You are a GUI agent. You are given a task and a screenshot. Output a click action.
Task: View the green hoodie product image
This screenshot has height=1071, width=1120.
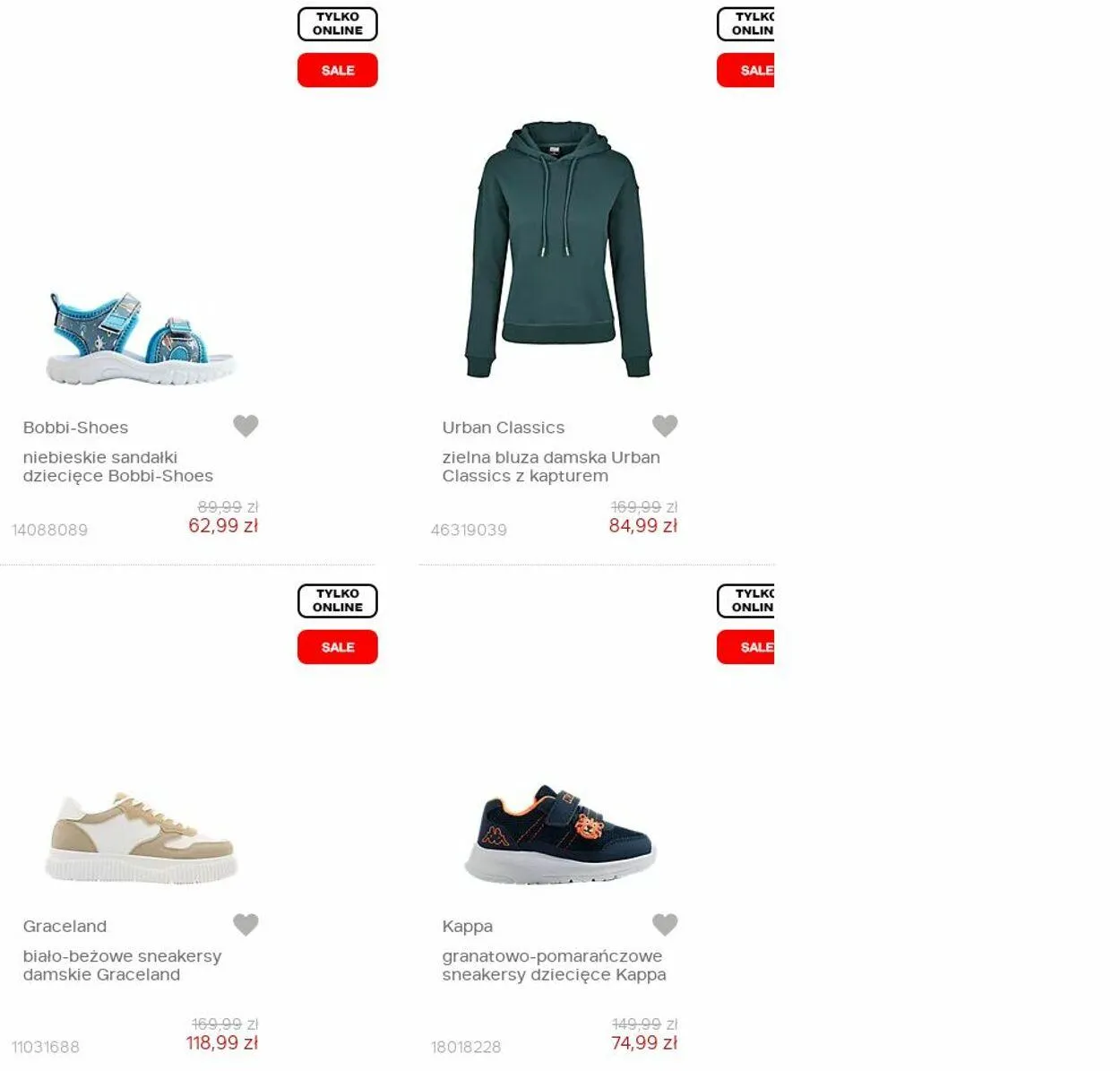559,249
